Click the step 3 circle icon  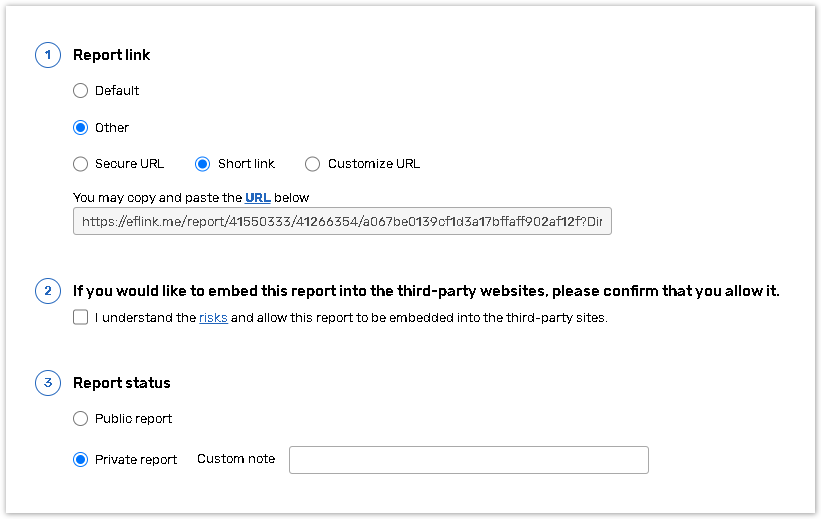click(x=47, y=383)
